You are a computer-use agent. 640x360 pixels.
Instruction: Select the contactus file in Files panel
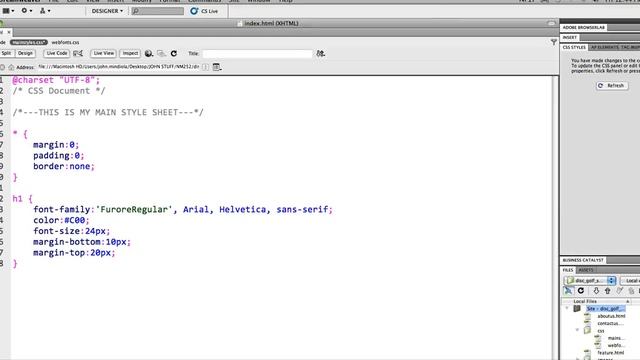point(610,323)
